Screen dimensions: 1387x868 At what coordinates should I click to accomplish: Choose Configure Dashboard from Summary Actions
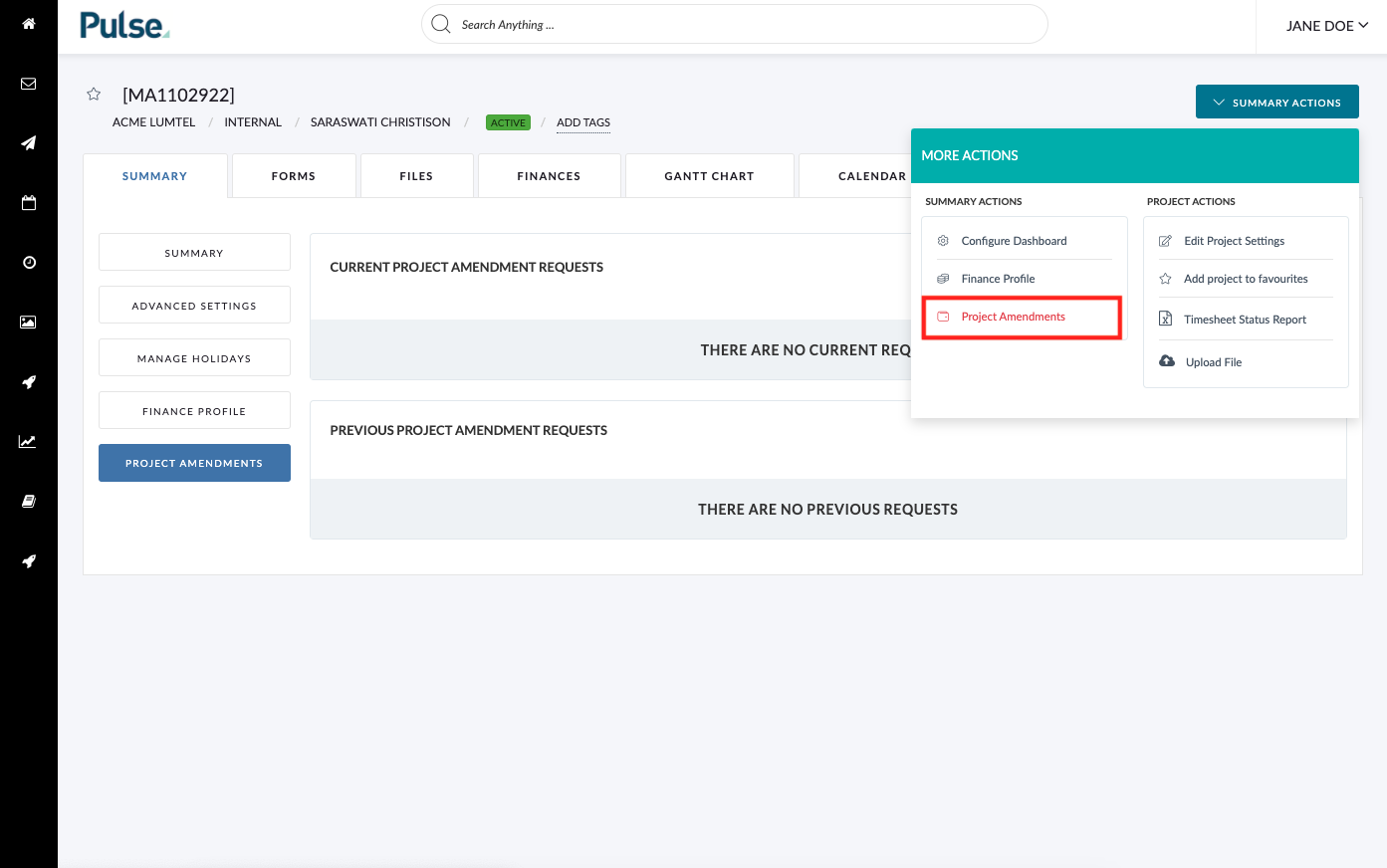coord(1014,240)
